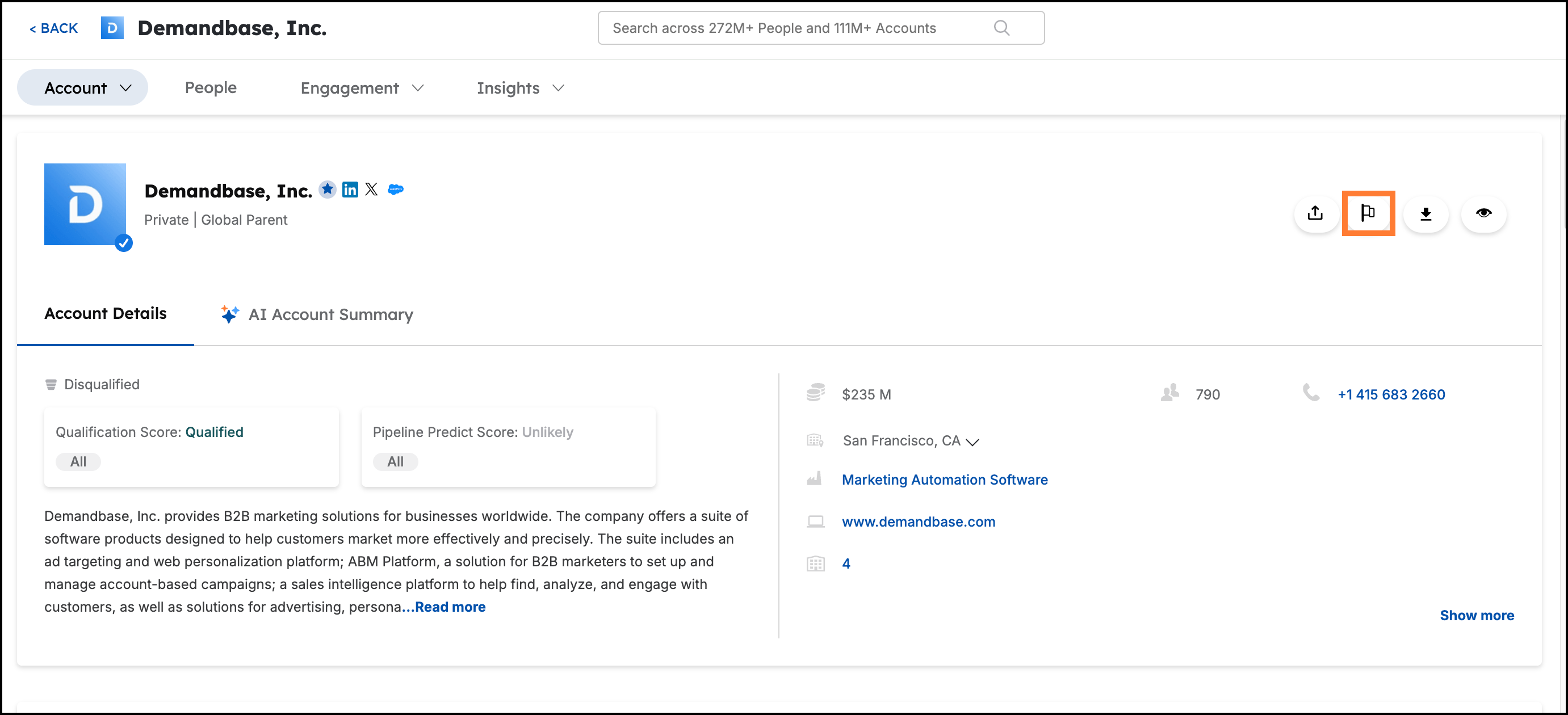The image size is (1568, 715).
Task: Click the All pill under Pipeline Predict Score
Action: (395, 462)
